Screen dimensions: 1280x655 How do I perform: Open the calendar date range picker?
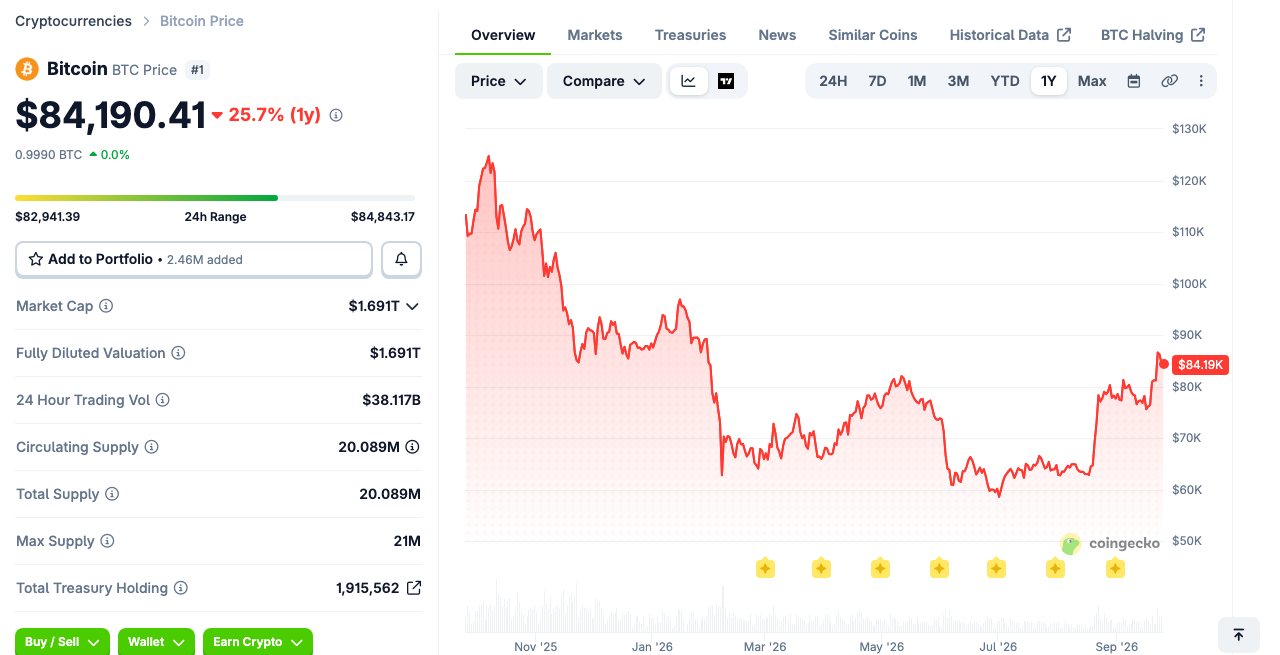[1134, 81]
